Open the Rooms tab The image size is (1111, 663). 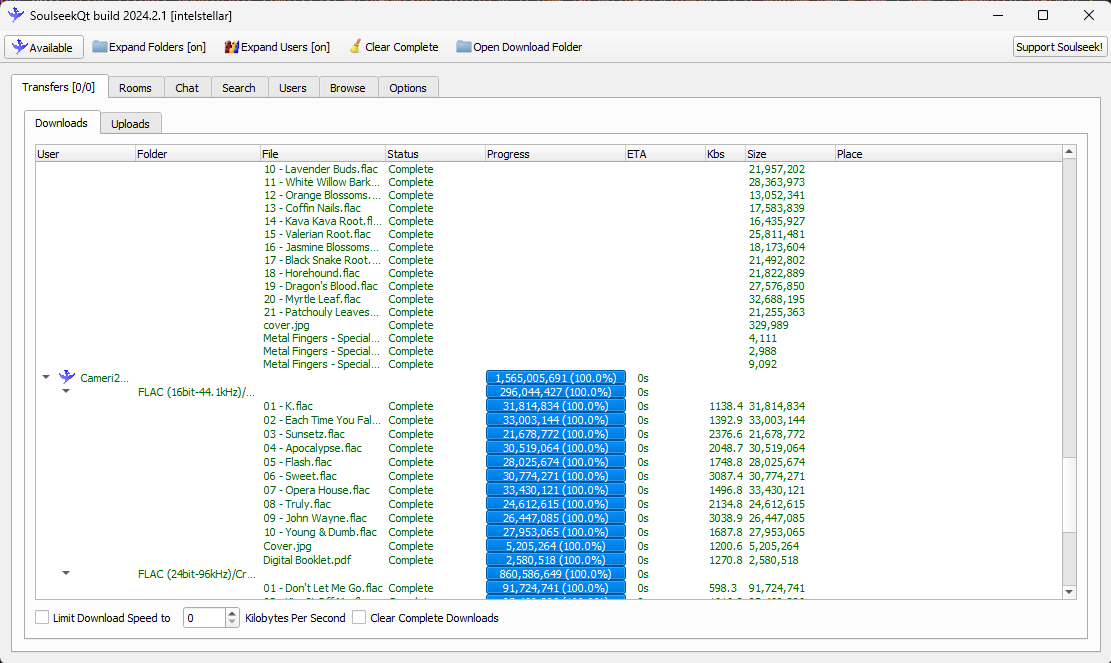[135, 88]
